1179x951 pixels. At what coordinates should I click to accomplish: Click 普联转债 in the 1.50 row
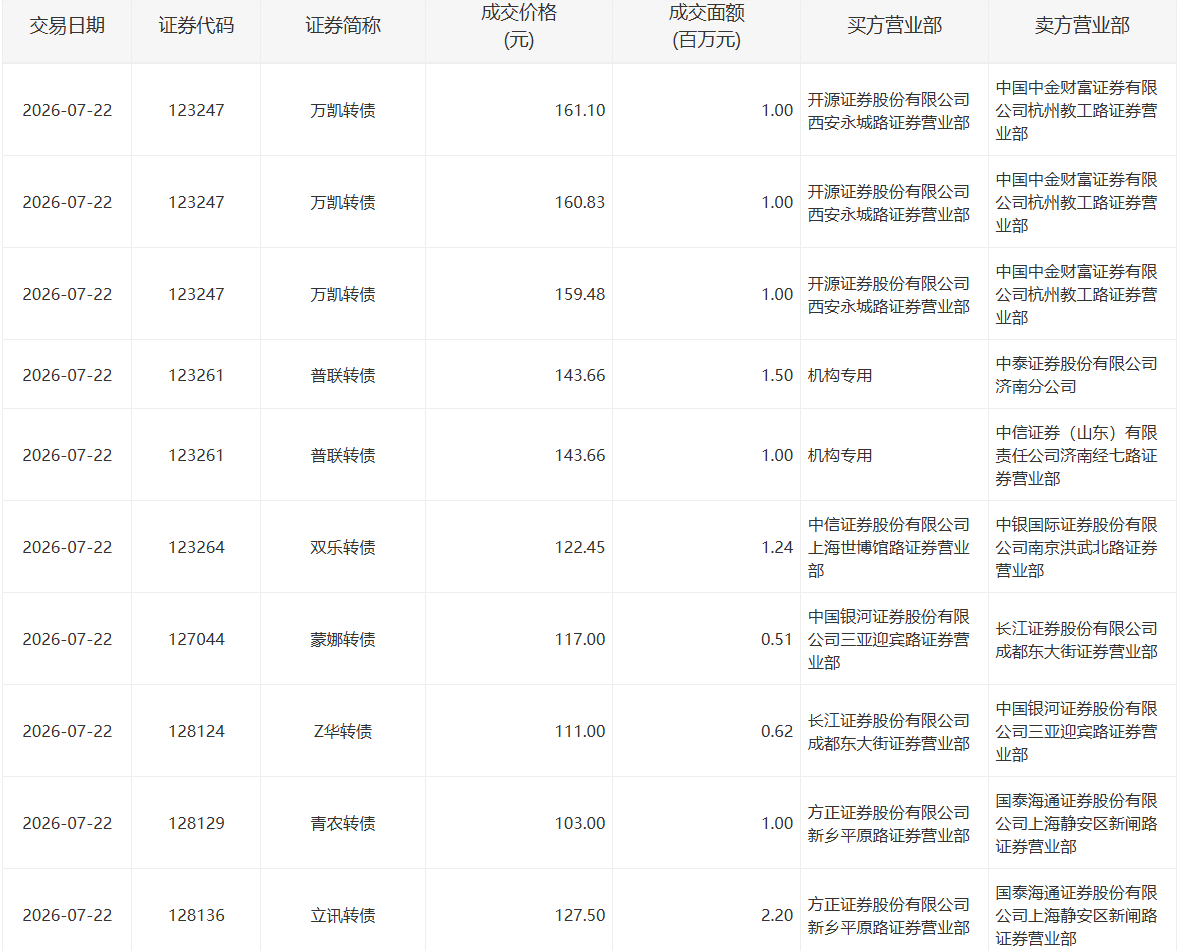(x=343, y=375)
